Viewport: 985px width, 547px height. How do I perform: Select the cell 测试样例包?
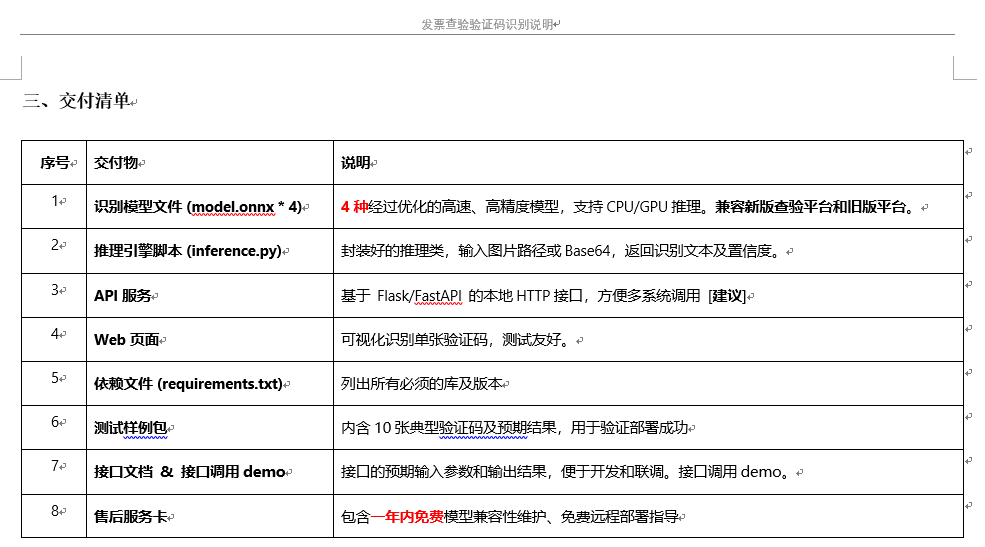(210, 428)
